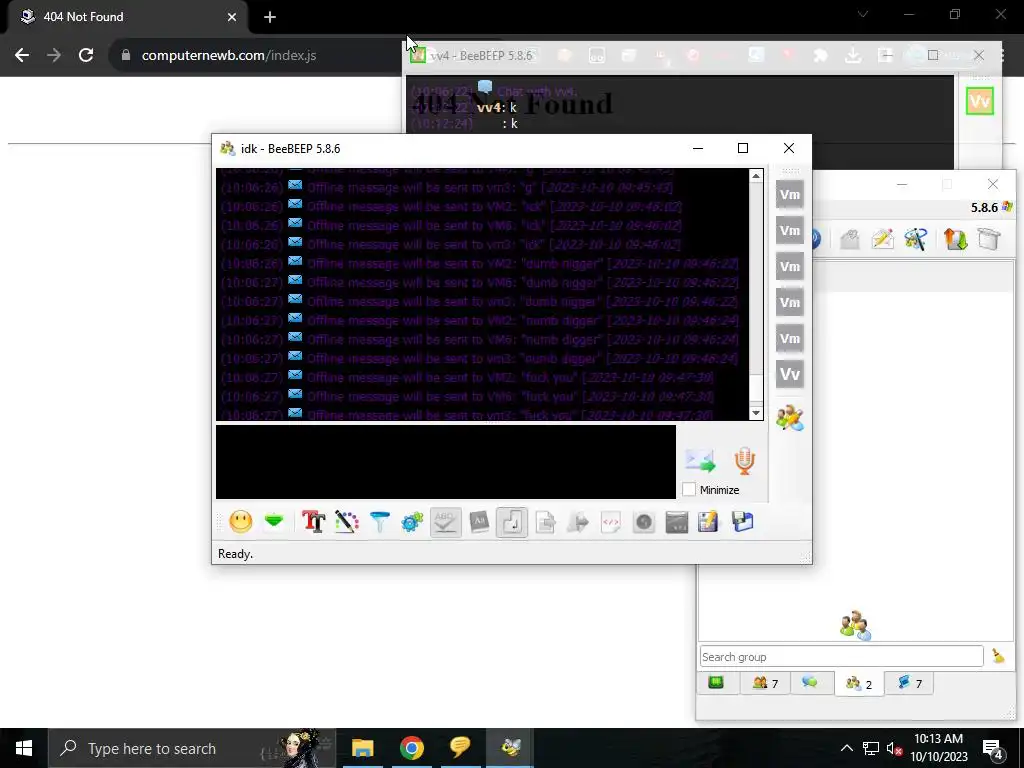Switch to the users tab showing 7
The width and height of the screenshot is (1024, 768).
tap(765, 683)
